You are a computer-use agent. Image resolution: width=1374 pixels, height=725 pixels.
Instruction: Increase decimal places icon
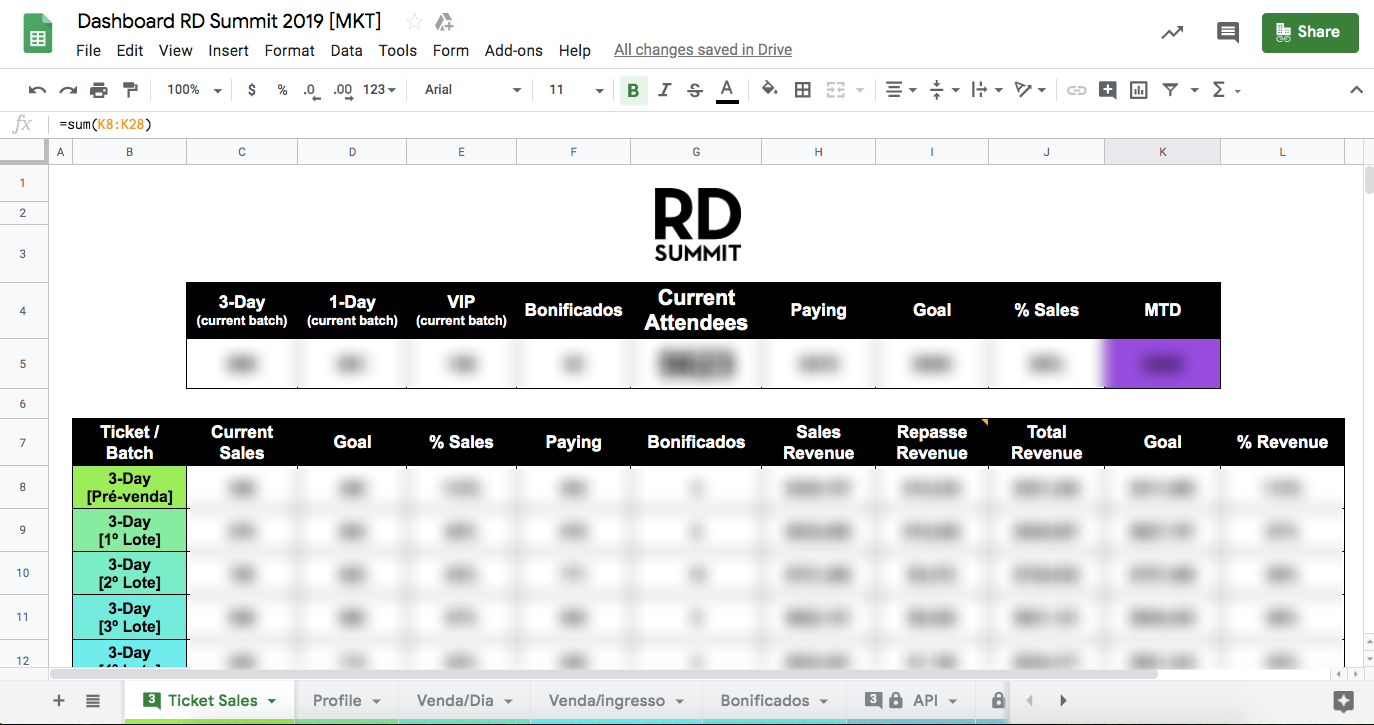(x=343, y=90)
